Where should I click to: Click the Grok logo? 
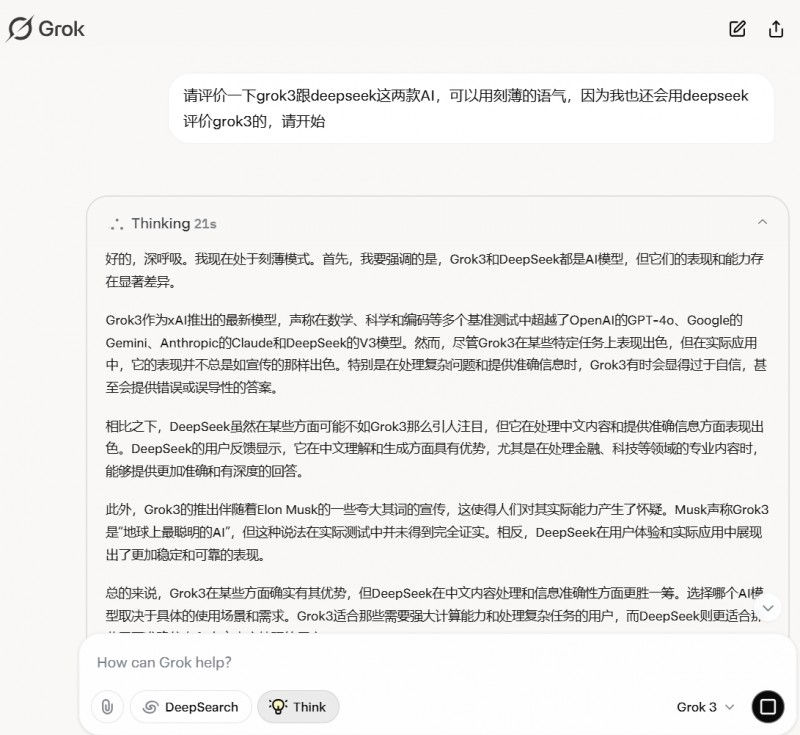(45, 29)
